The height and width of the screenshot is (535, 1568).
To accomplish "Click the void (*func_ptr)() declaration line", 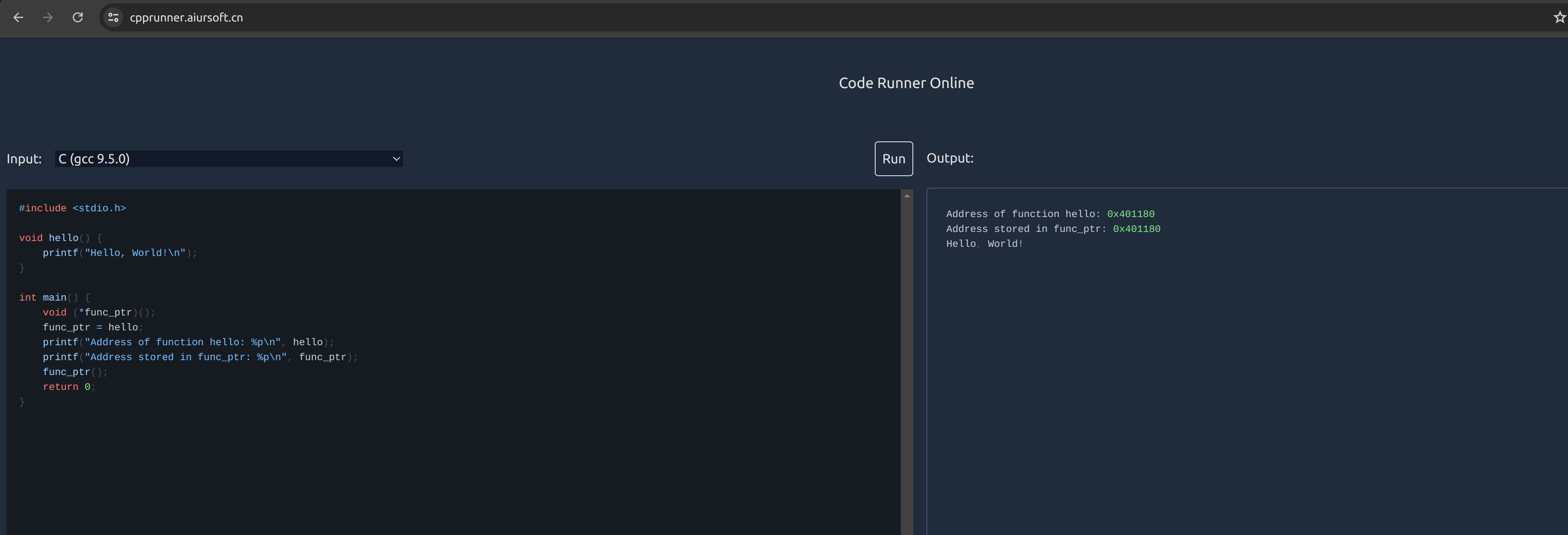I will [x=99, y=312].
